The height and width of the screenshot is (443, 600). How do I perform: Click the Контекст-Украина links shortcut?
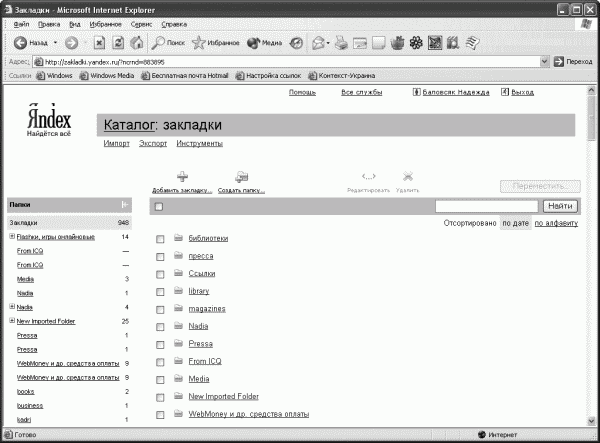click(342, 76)
